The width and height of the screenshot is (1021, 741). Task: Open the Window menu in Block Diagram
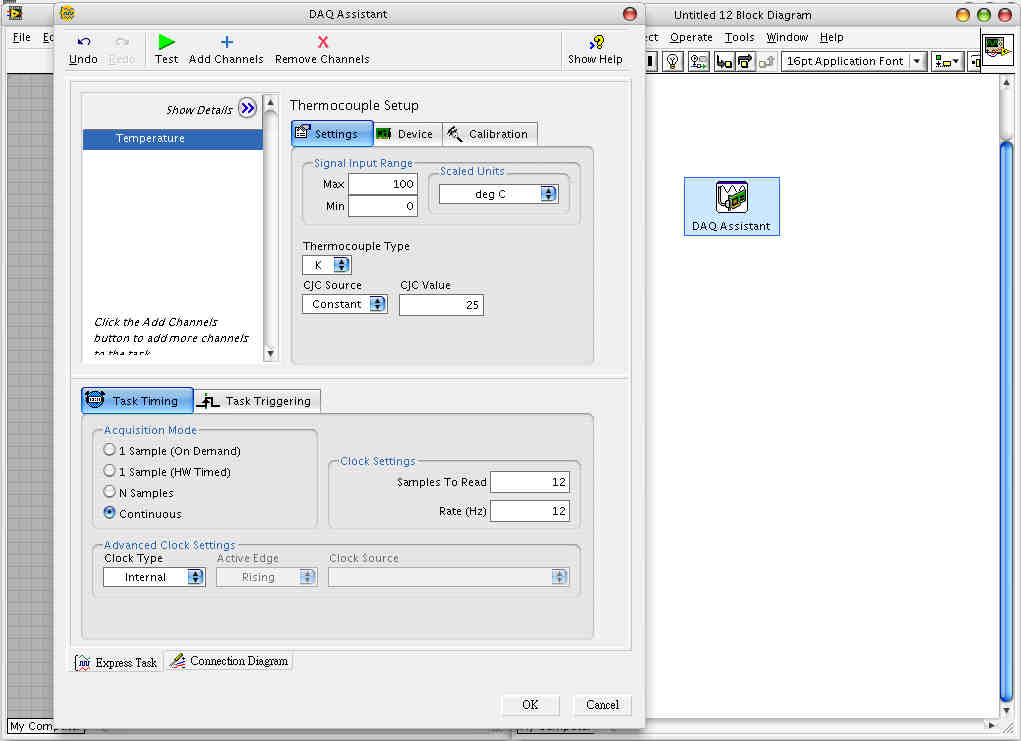[787, 37]
